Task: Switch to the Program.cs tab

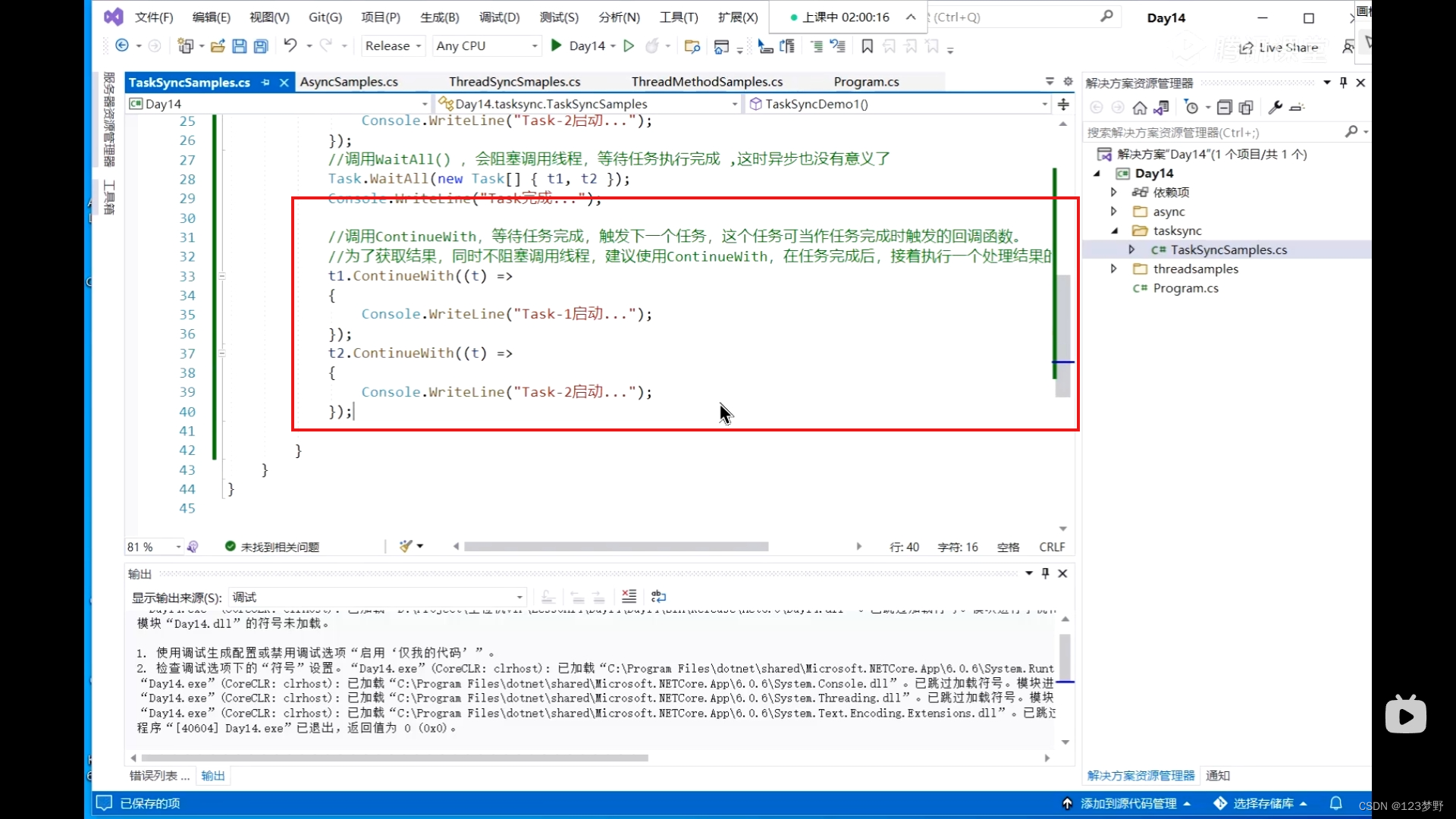Action: click(866, 82)
